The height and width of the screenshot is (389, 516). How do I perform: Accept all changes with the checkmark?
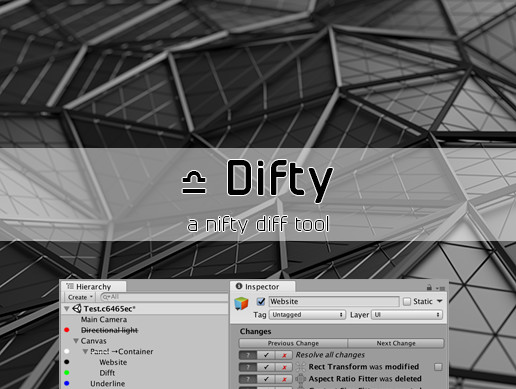[x=266, y=355]
